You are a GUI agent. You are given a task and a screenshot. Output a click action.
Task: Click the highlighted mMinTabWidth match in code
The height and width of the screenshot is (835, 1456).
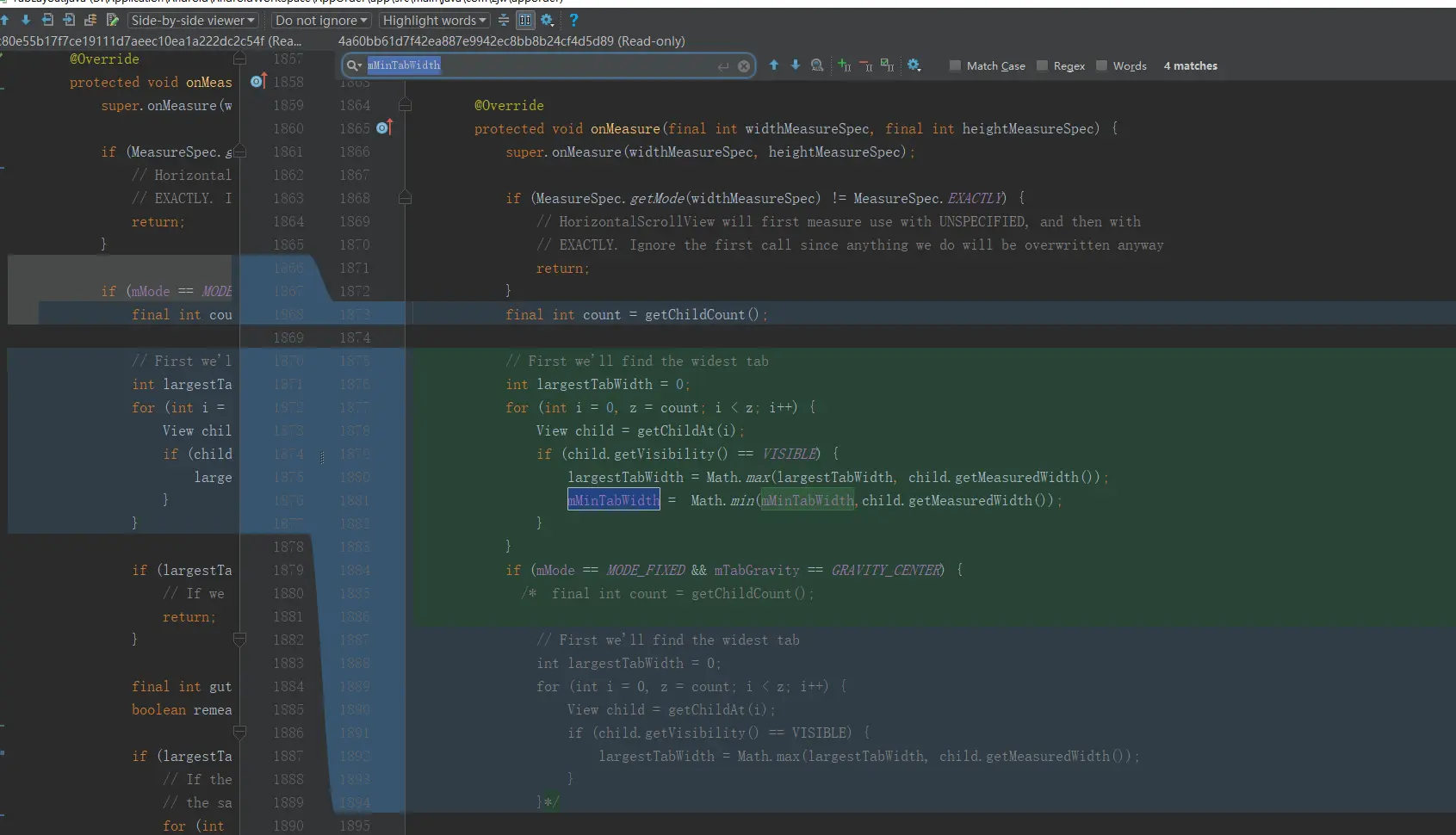(614, 500)
